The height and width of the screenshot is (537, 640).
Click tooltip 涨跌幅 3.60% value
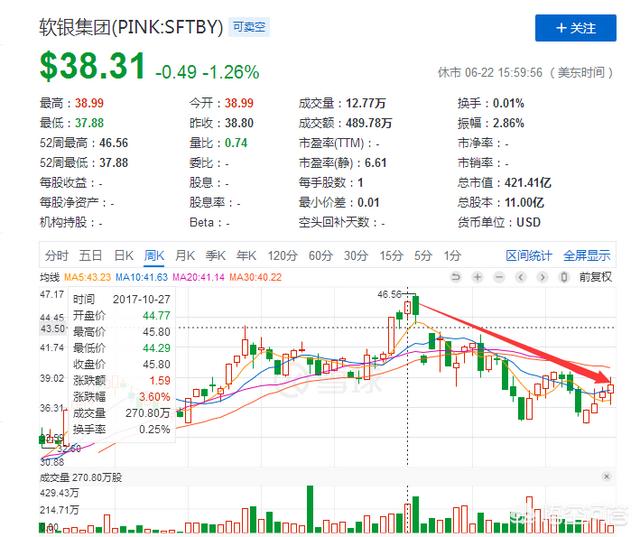(154, 397)
